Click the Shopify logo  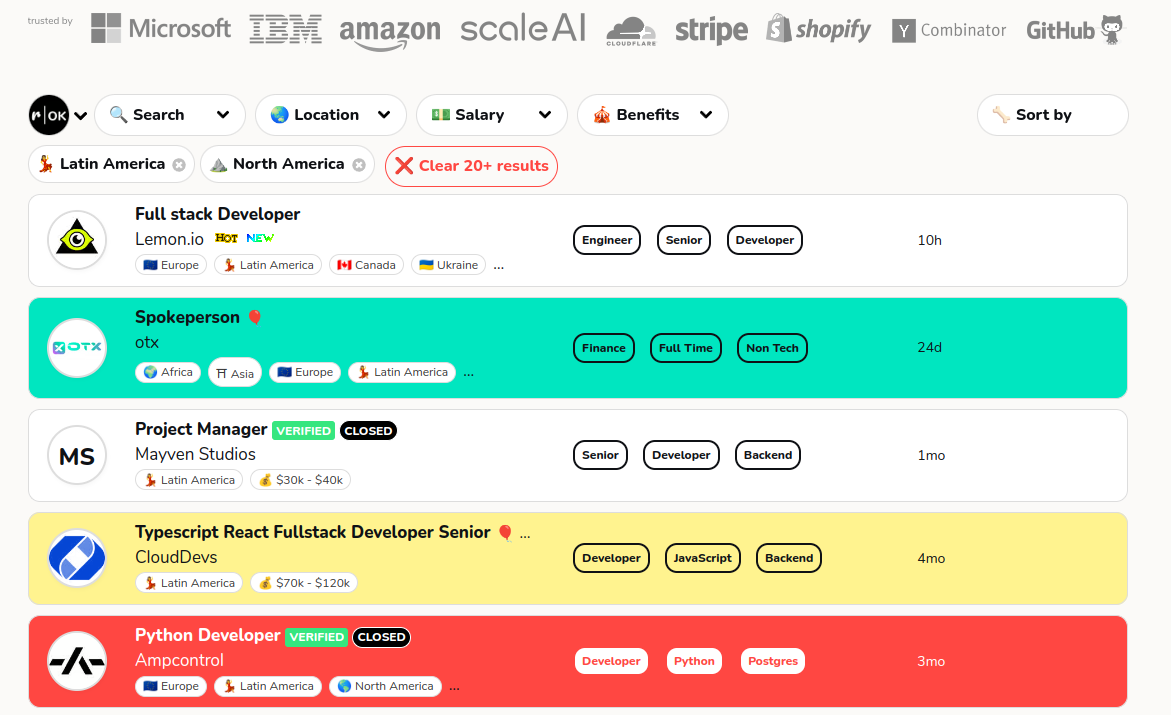[x=819, y=29]
